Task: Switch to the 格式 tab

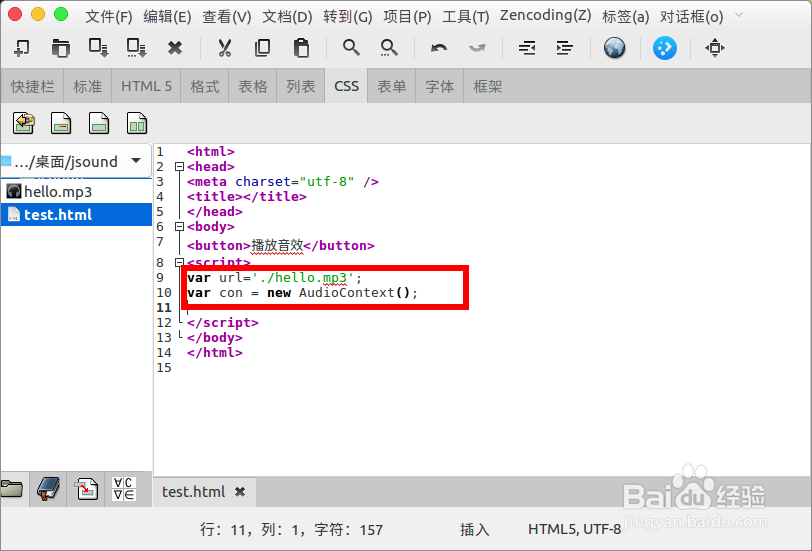Action: [x=205, y=86]
